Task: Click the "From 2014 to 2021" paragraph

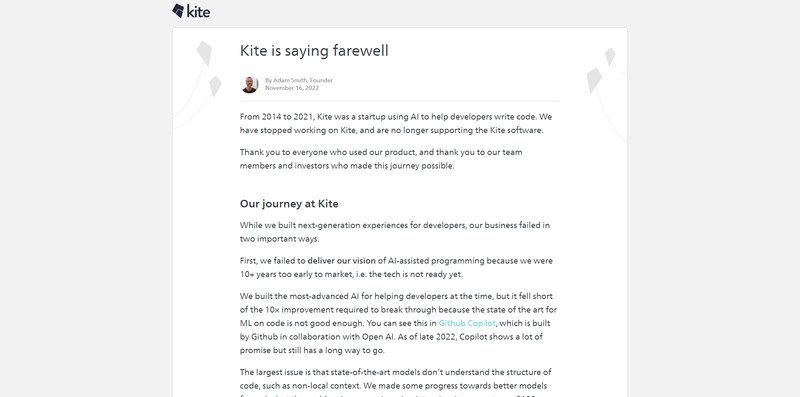Action: pyautogui.click(x=396, y=123)
